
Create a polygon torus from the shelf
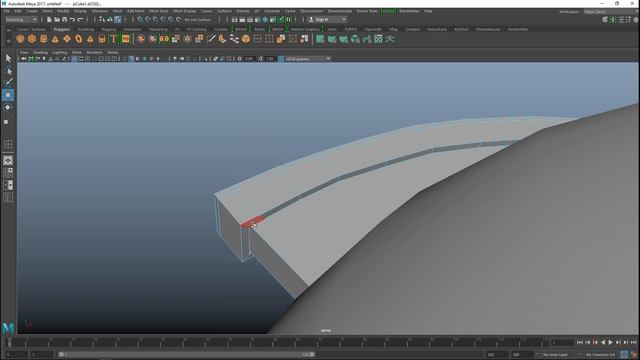[x=78, y=39]
